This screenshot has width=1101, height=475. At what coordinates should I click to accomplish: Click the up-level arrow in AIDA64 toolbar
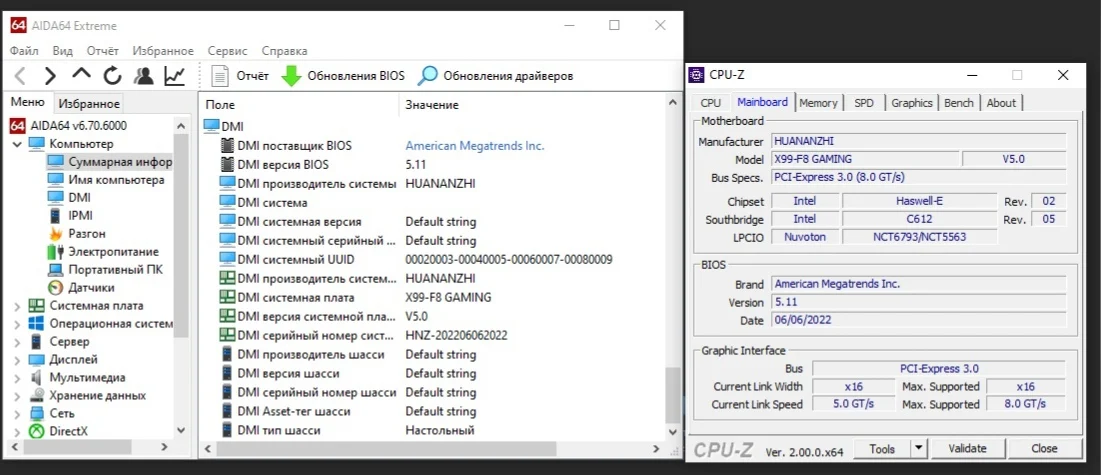(81, 74)
